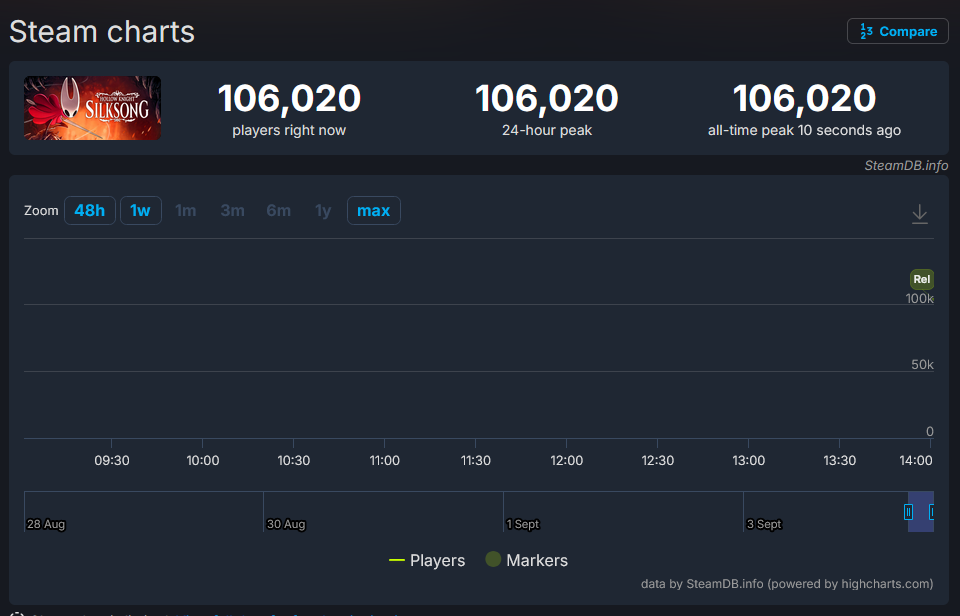960x616 pixels.
Task: Set chart zoom to 3m
Action: tap(232, 211)
